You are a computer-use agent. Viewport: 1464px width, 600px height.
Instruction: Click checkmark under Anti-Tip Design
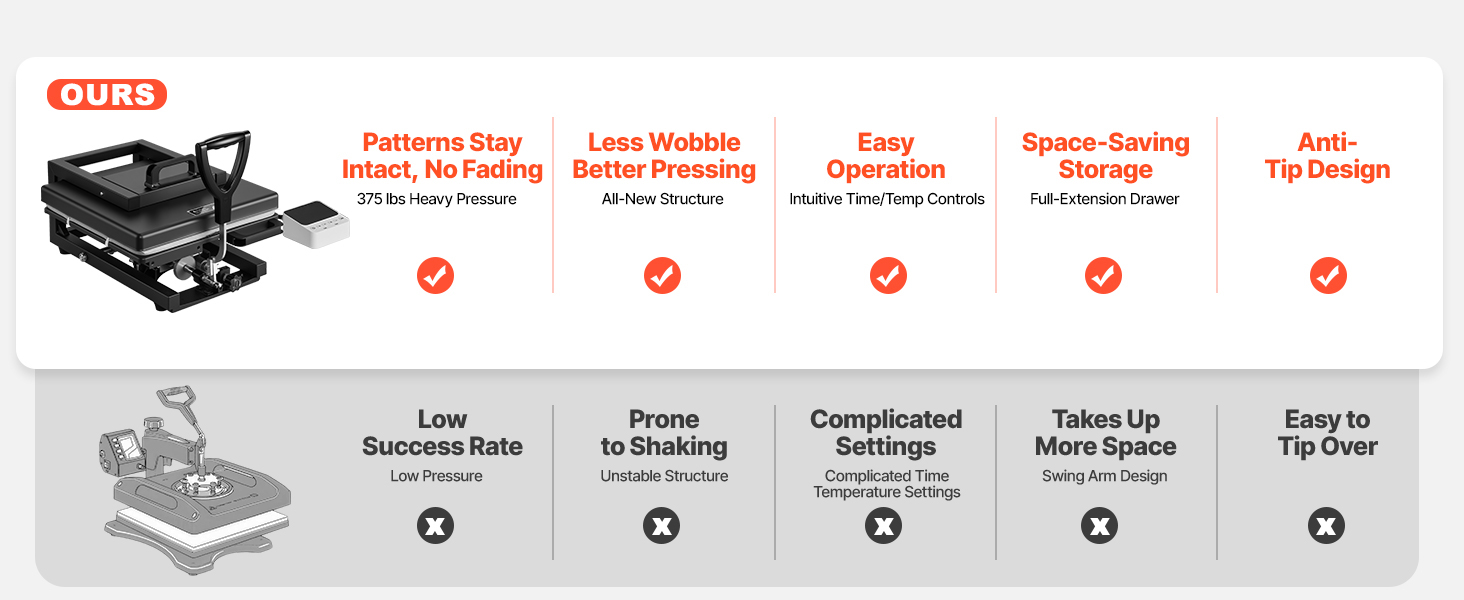point(1328,275)
